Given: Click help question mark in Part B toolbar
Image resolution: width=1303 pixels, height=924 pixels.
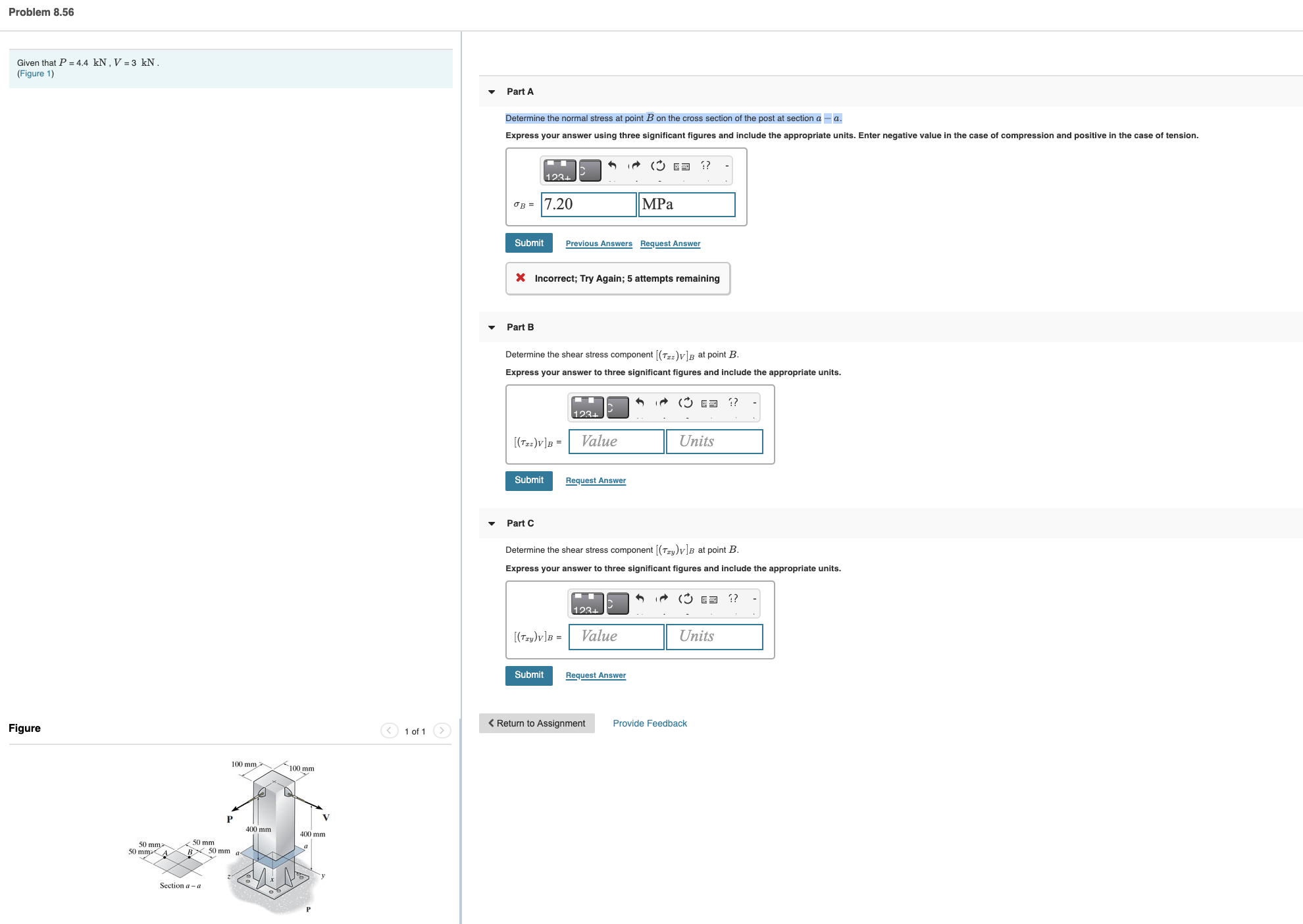Looking at the screenshot, I should click(733, 402).
